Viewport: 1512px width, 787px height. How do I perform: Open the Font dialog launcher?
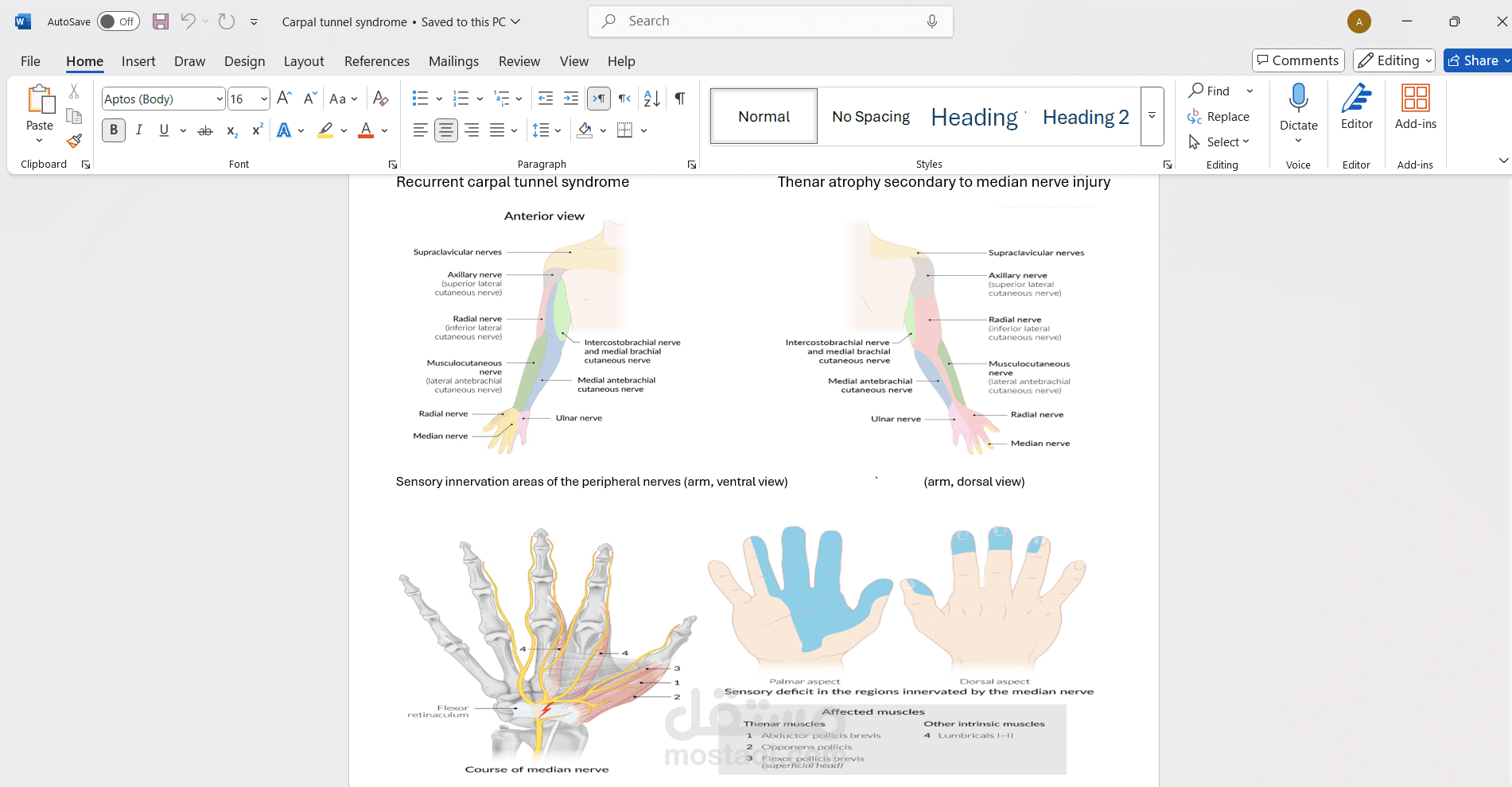(393, 165)
